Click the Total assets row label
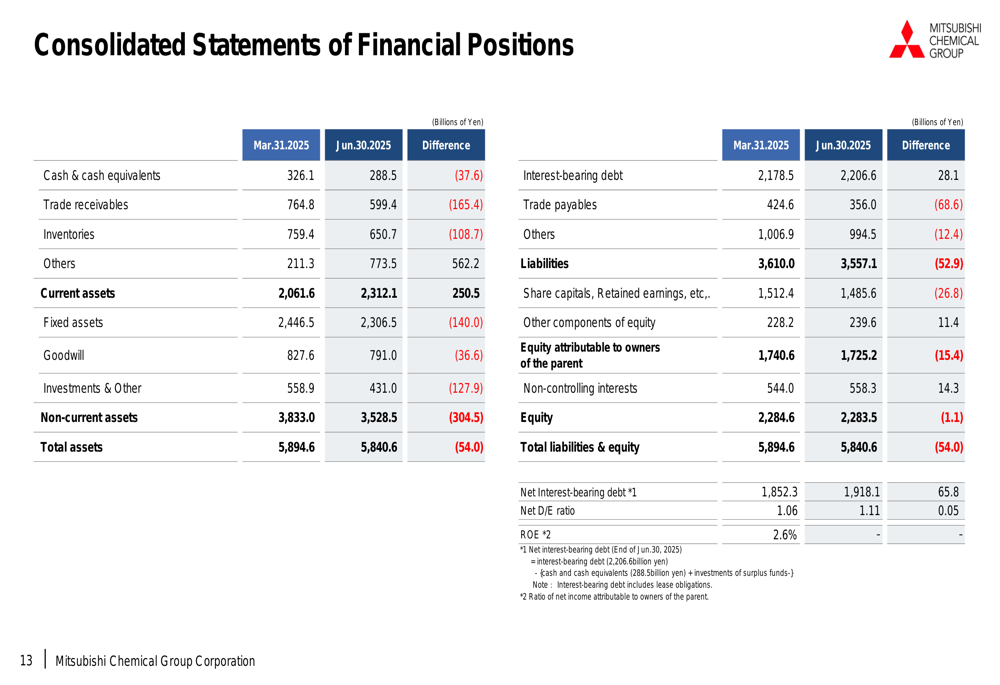The width and height of the screenshot is (1000, 685). click(70, 448)
